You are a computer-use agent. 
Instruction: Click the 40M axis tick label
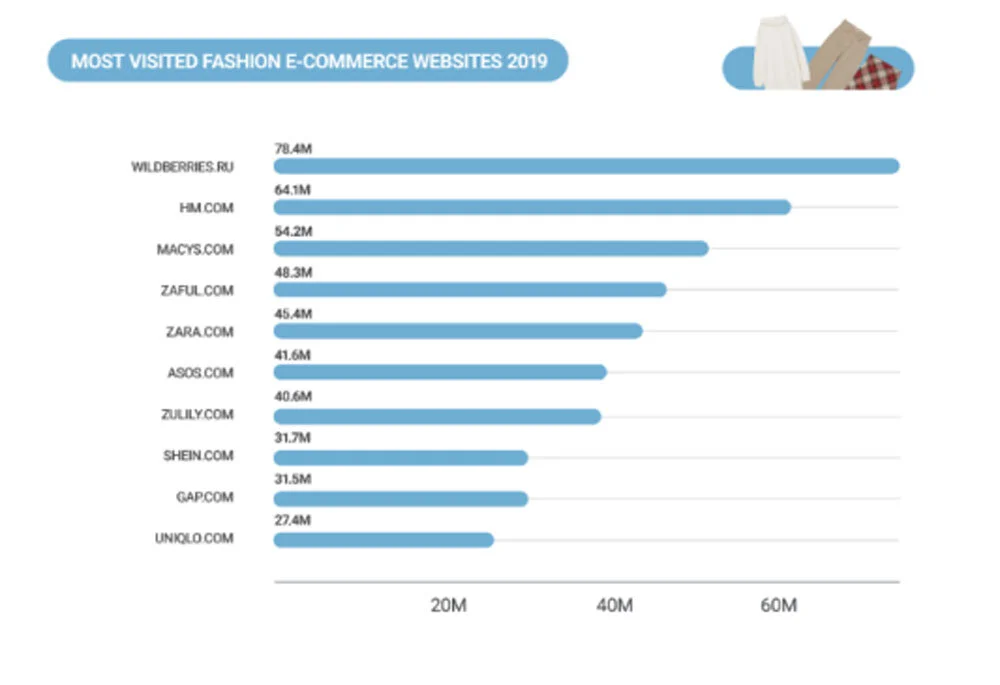point(614,607)
